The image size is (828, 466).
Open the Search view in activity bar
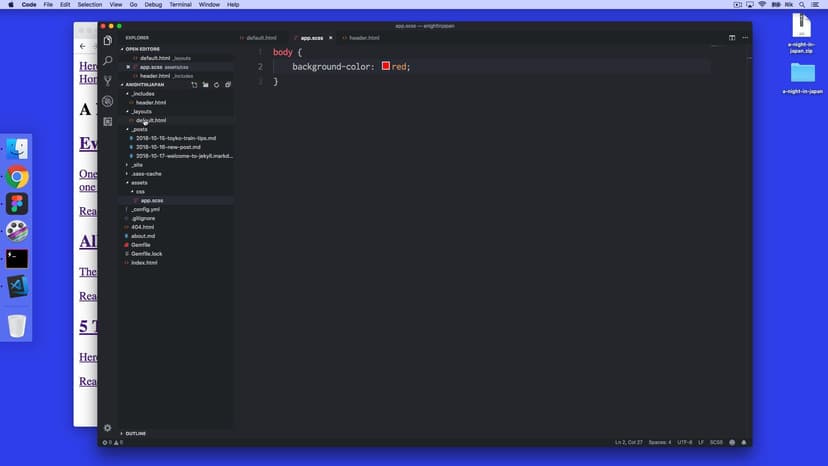(x=108, y=61)
